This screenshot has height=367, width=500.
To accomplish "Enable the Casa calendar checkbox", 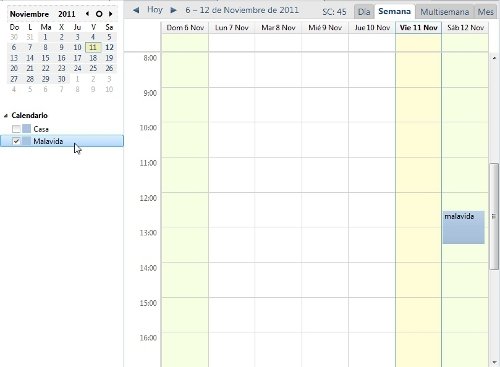I will tap(16, 129).
